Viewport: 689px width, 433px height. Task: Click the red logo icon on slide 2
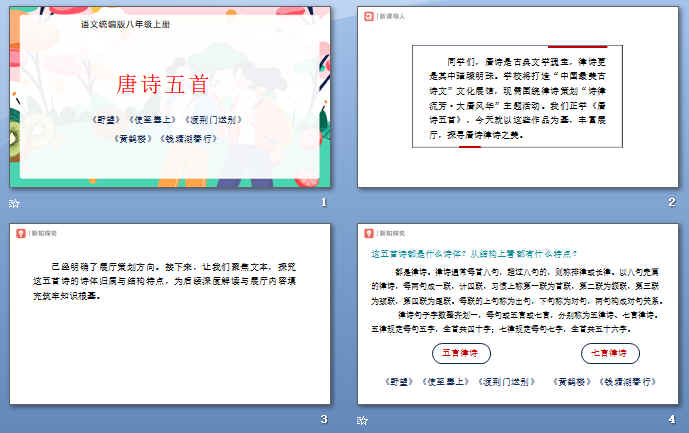[x=368, y=16]
